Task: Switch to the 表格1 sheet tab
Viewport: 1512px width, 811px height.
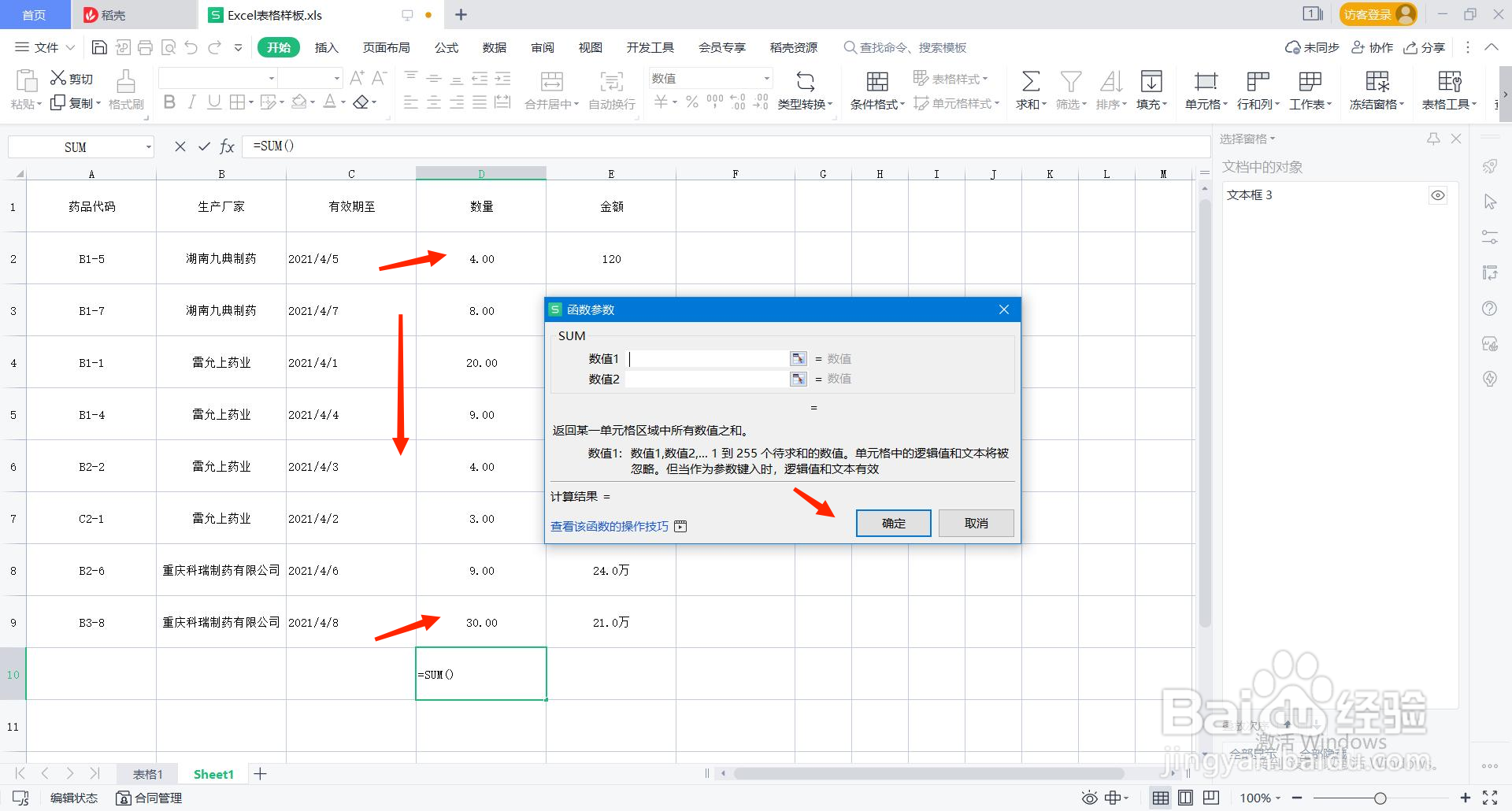Action: pyautogui.click(x=147, y=774)
